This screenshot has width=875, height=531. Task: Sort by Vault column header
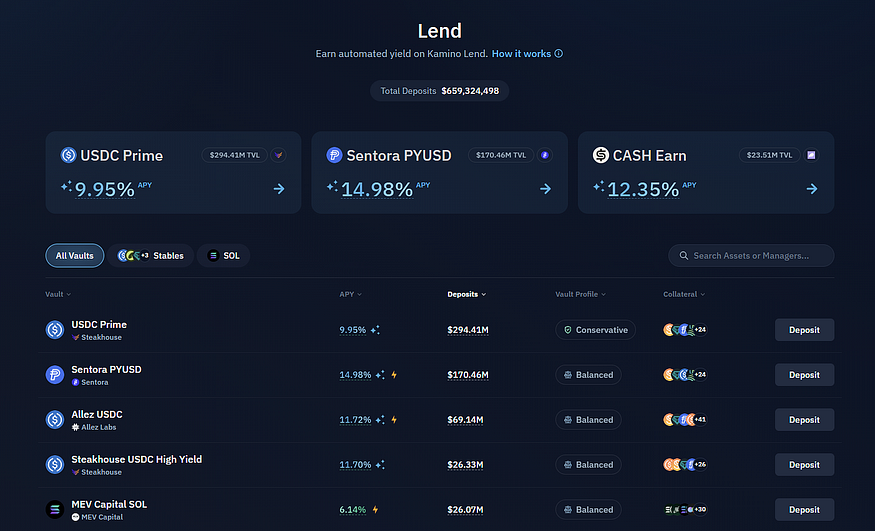(58, 294)
